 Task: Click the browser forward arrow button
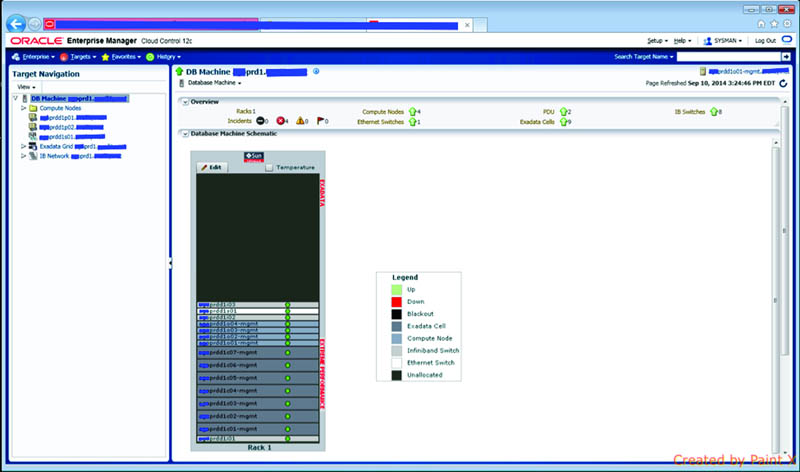coord(34,24)
